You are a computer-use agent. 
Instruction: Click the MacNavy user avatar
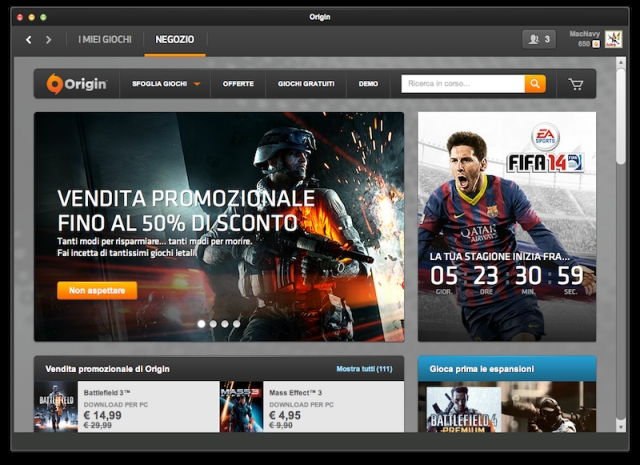[x=613, y=39]
